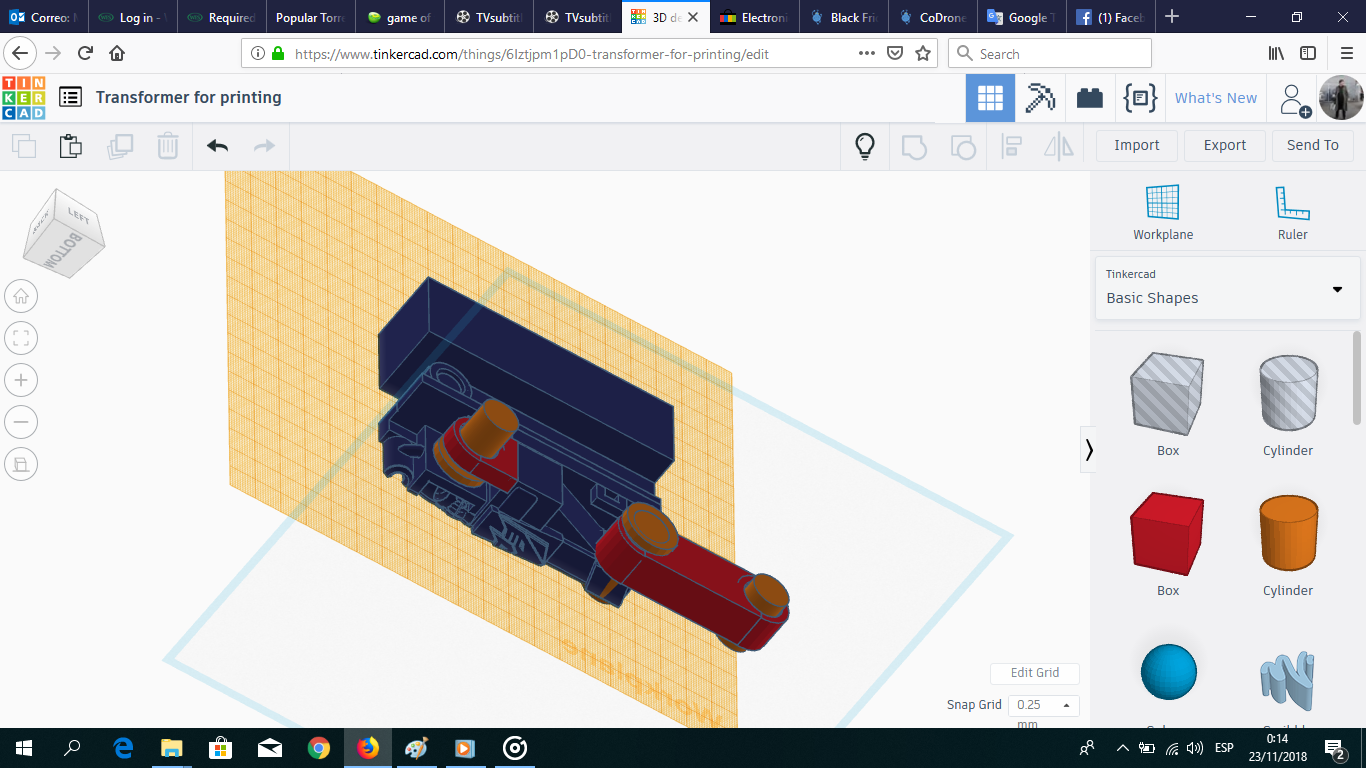The height and width of the screenshot is (768, 1366).
Task: Open the Bricks mode
Action: point(1090,98)
